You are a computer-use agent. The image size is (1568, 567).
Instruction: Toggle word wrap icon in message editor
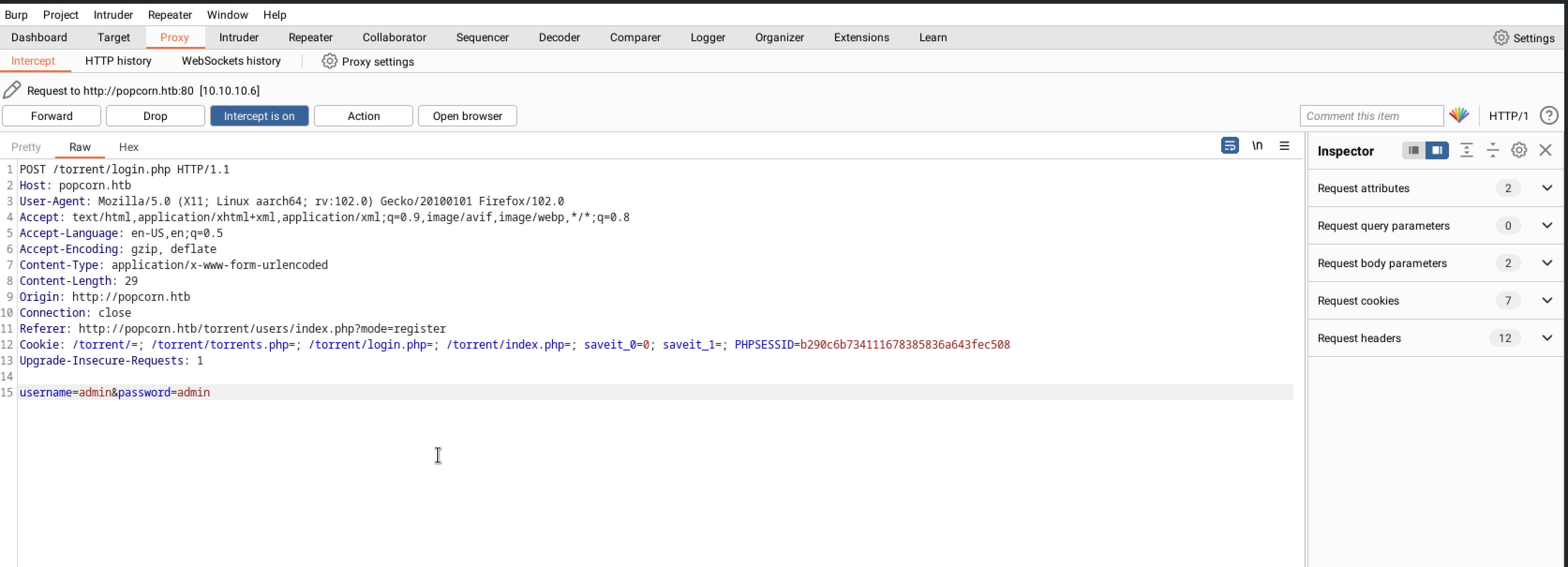[x=1230, y=146]
